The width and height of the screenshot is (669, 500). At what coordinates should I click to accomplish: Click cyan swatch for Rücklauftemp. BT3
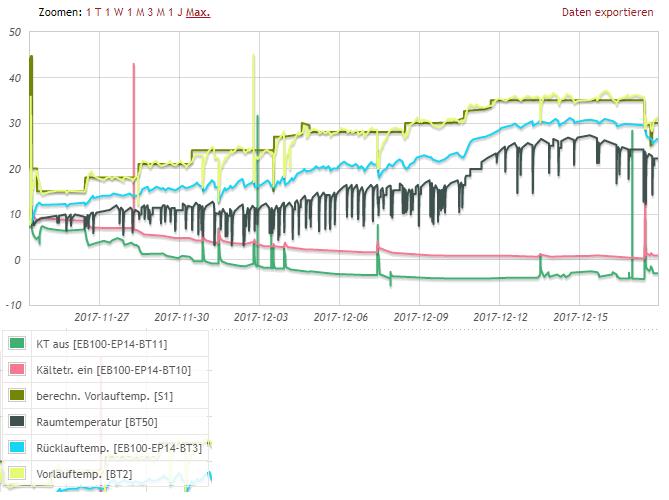click(17, 447)
